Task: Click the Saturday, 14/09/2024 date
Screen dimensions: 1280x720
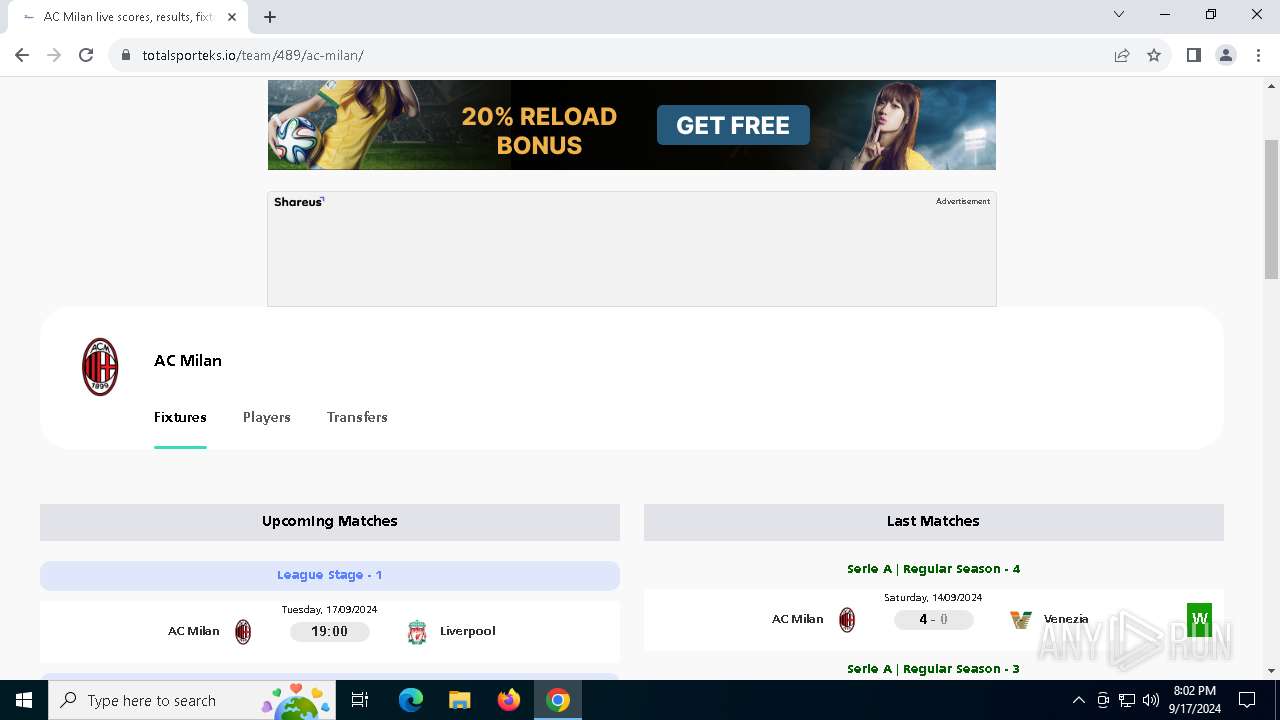Action: pyautogui.click(x=933, y=597)
